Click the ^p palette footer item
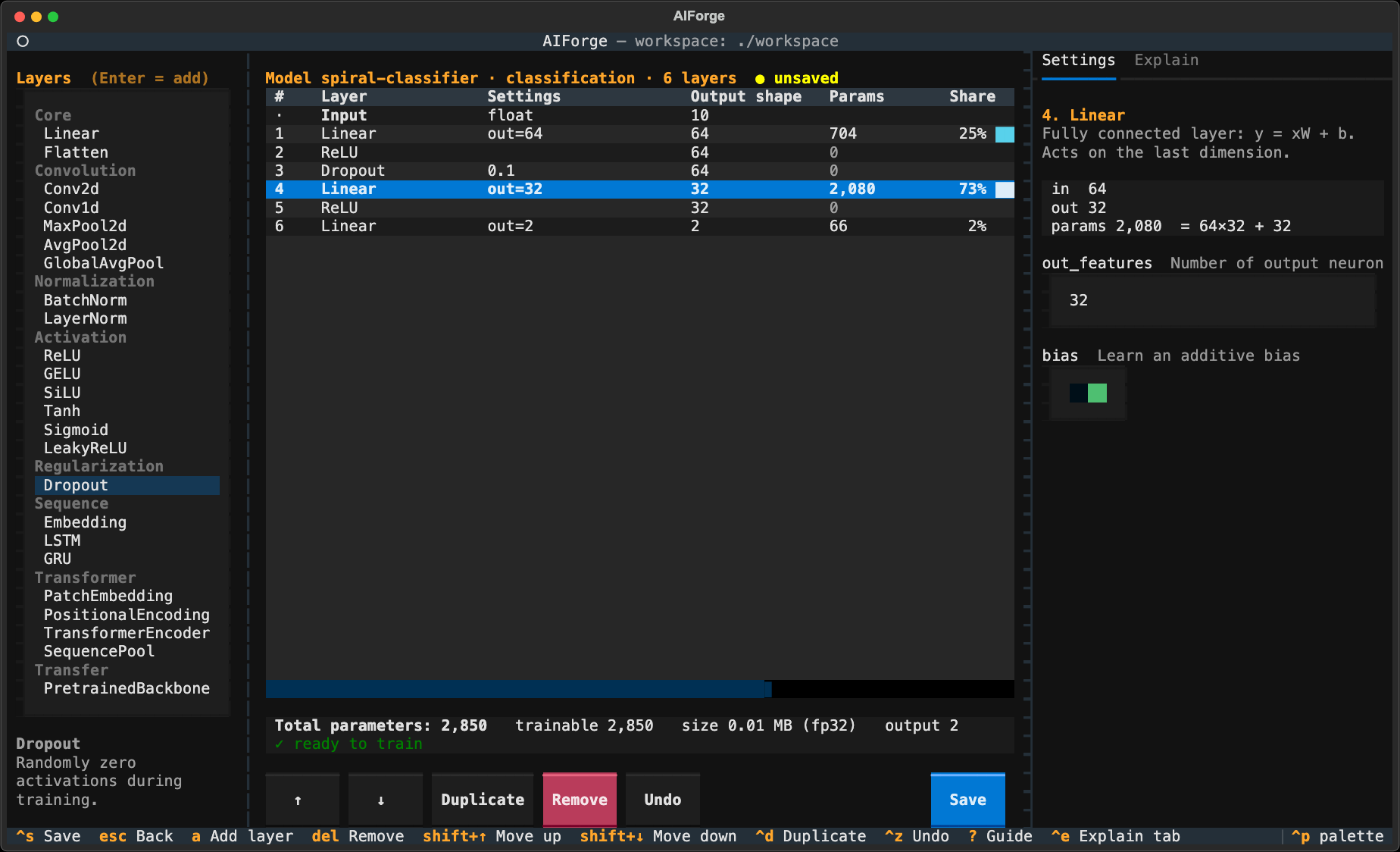This screenshot has height=852, width=1400. click(x=1337, y=836)
